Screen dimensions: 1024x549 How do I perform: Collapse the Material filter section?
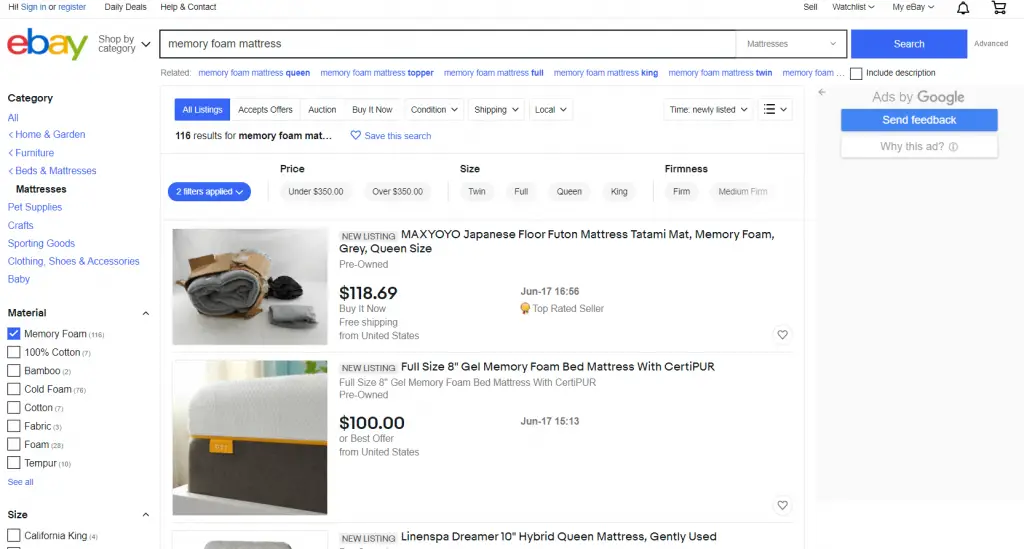[146, 313]
